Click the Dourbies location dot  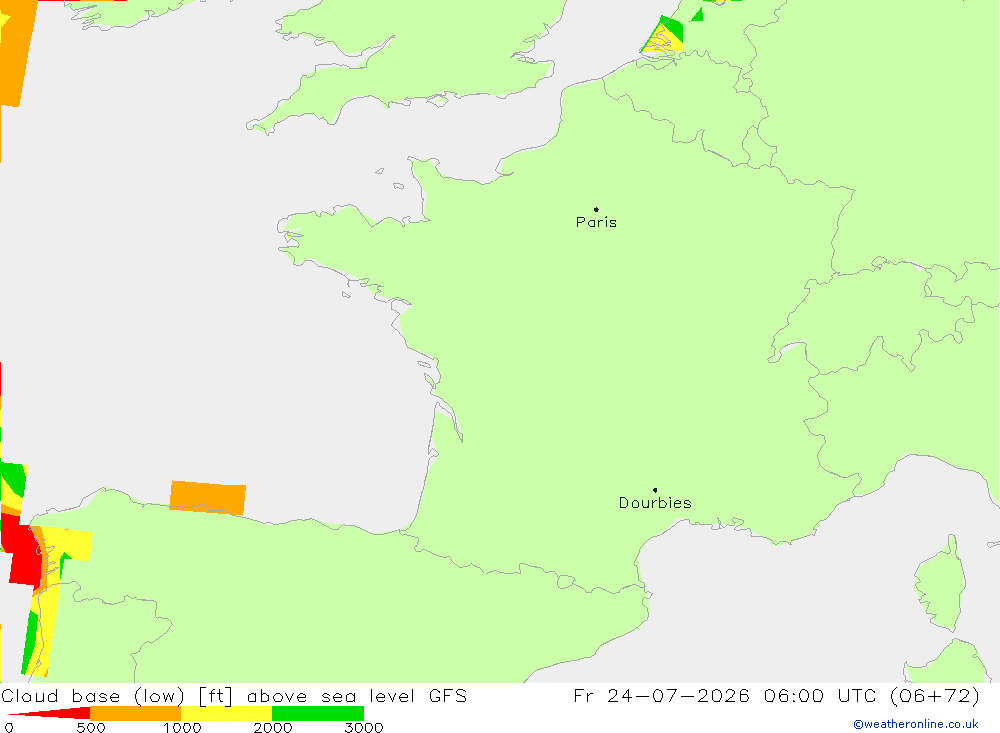coord(655,490)
